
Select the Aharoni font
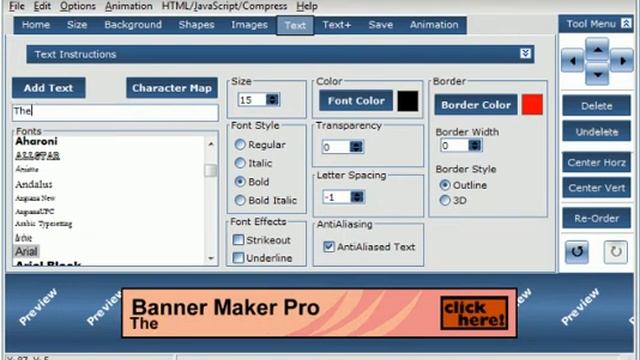pos(36,141)
